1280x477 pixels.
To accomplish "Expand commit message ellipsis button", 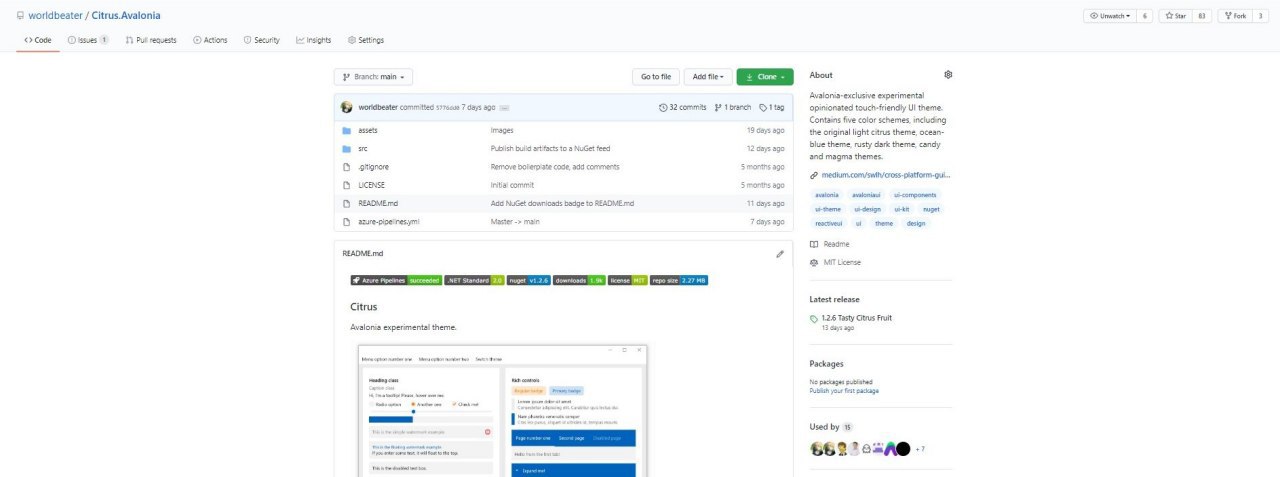I will 505,107.
